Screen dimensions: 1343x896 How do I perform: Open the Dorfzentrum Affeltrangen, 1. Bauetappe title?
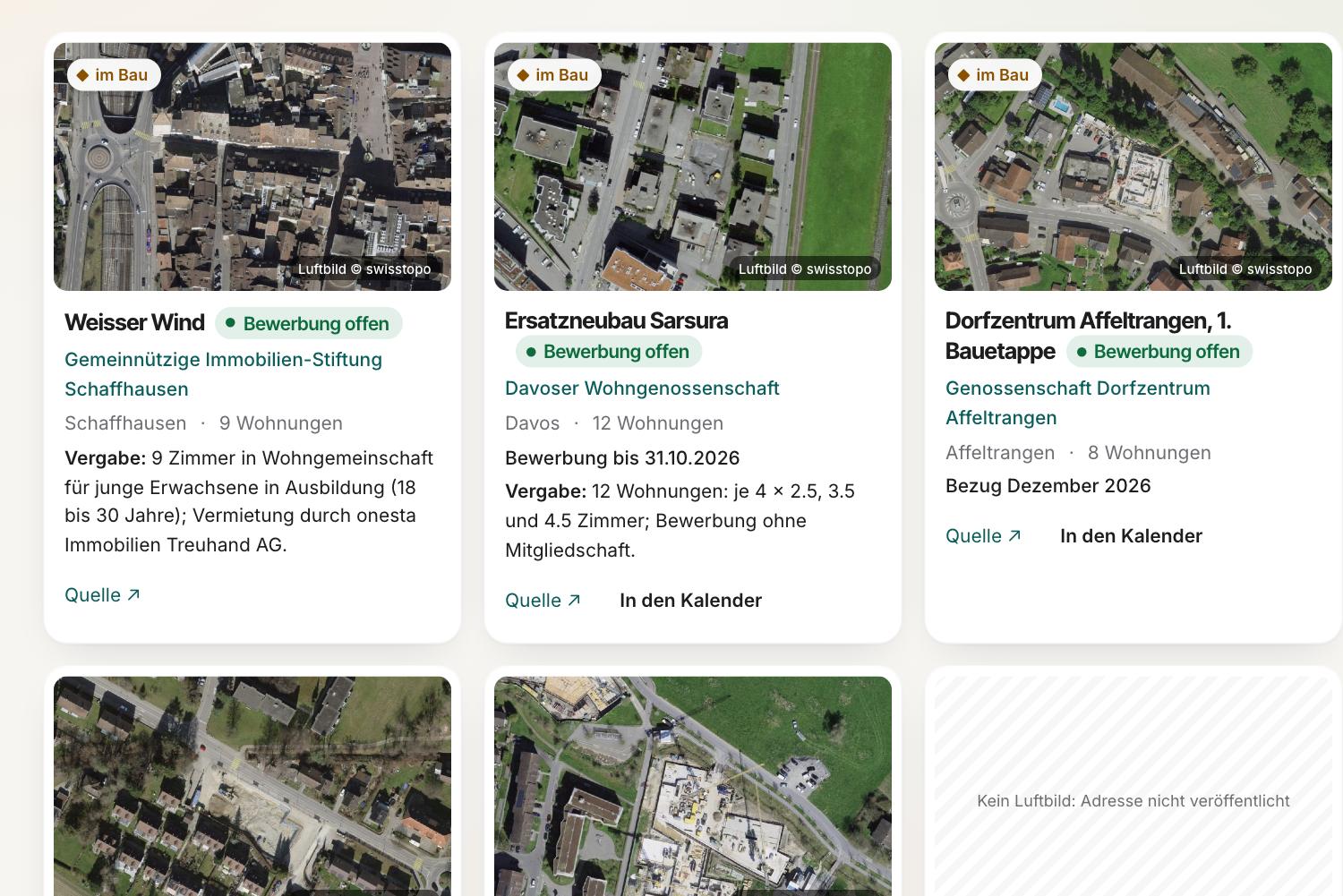click(1088, 336)
